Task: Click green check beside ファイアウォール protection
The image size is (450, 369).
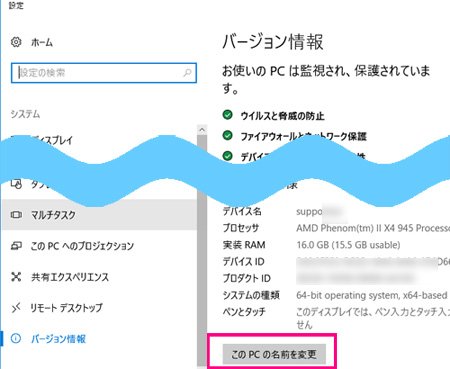Action: pos(227,135)
